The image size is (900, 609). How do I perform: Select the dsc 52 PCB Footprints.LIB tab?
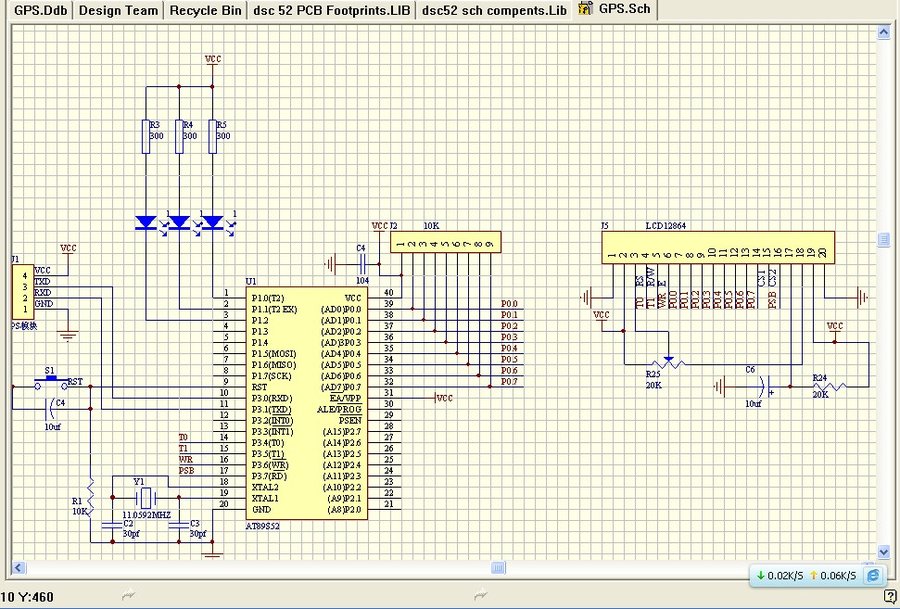point(331,10)
